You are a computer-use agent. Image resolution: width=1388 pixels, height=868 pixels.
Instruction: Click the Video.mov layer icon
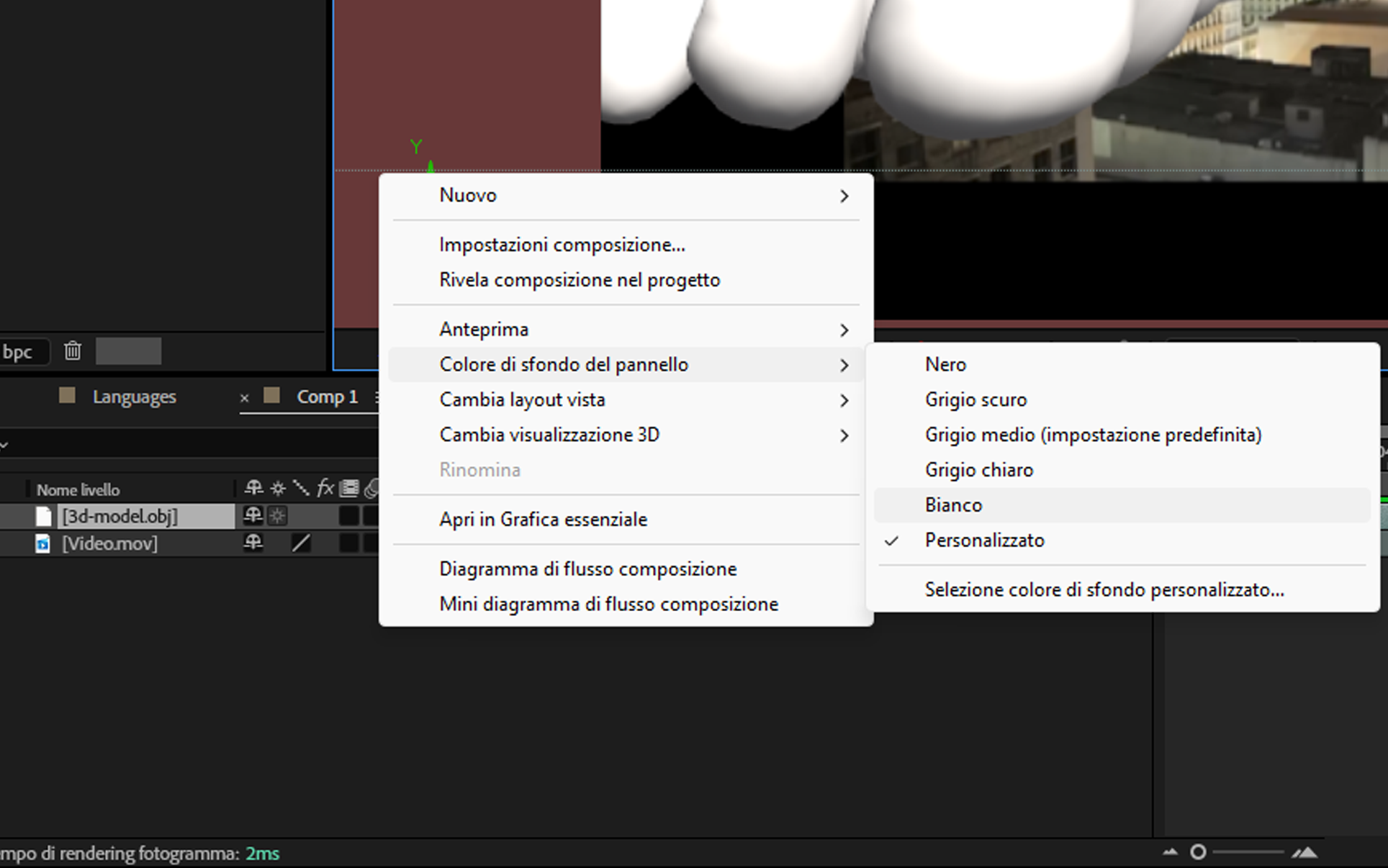pyautogui.click(x=42, y=543)
